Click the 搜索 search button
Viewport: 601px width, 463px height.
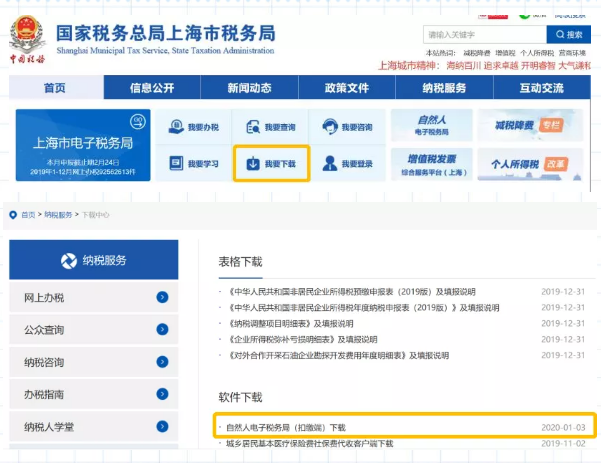[x=569, y=34]
